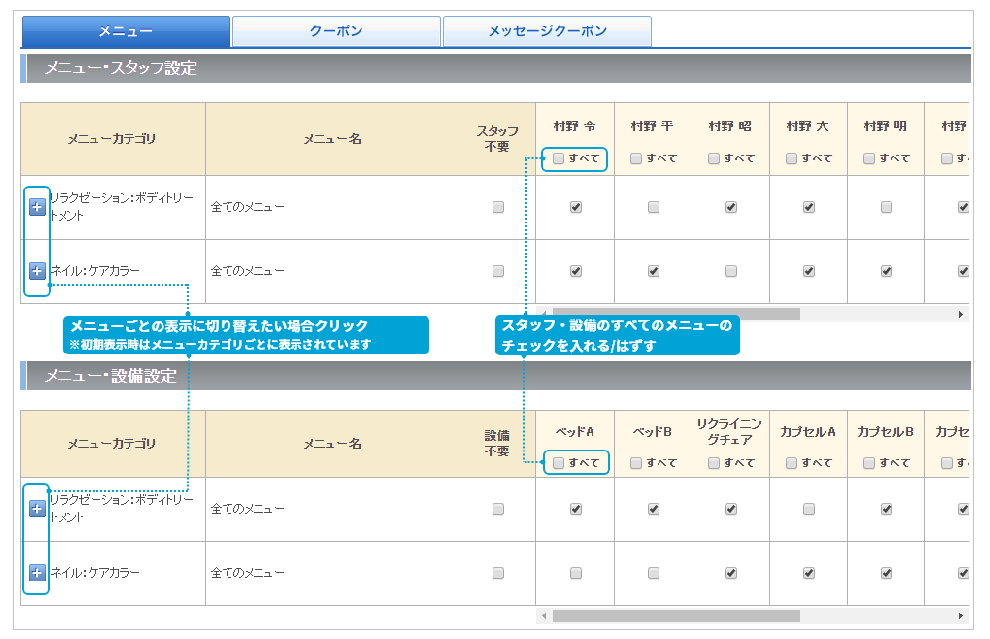Open the メッセージクーポン tab
The image size is (990, 639).
(x=548, y=31)
